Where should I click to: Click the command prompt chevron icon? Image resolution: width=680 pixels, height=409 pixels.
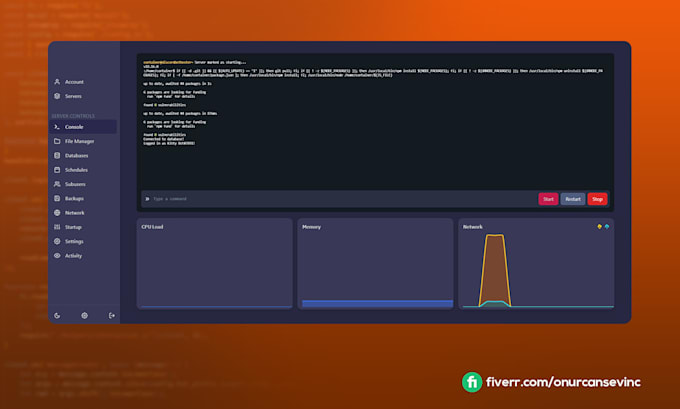click(x=147, y=199)
